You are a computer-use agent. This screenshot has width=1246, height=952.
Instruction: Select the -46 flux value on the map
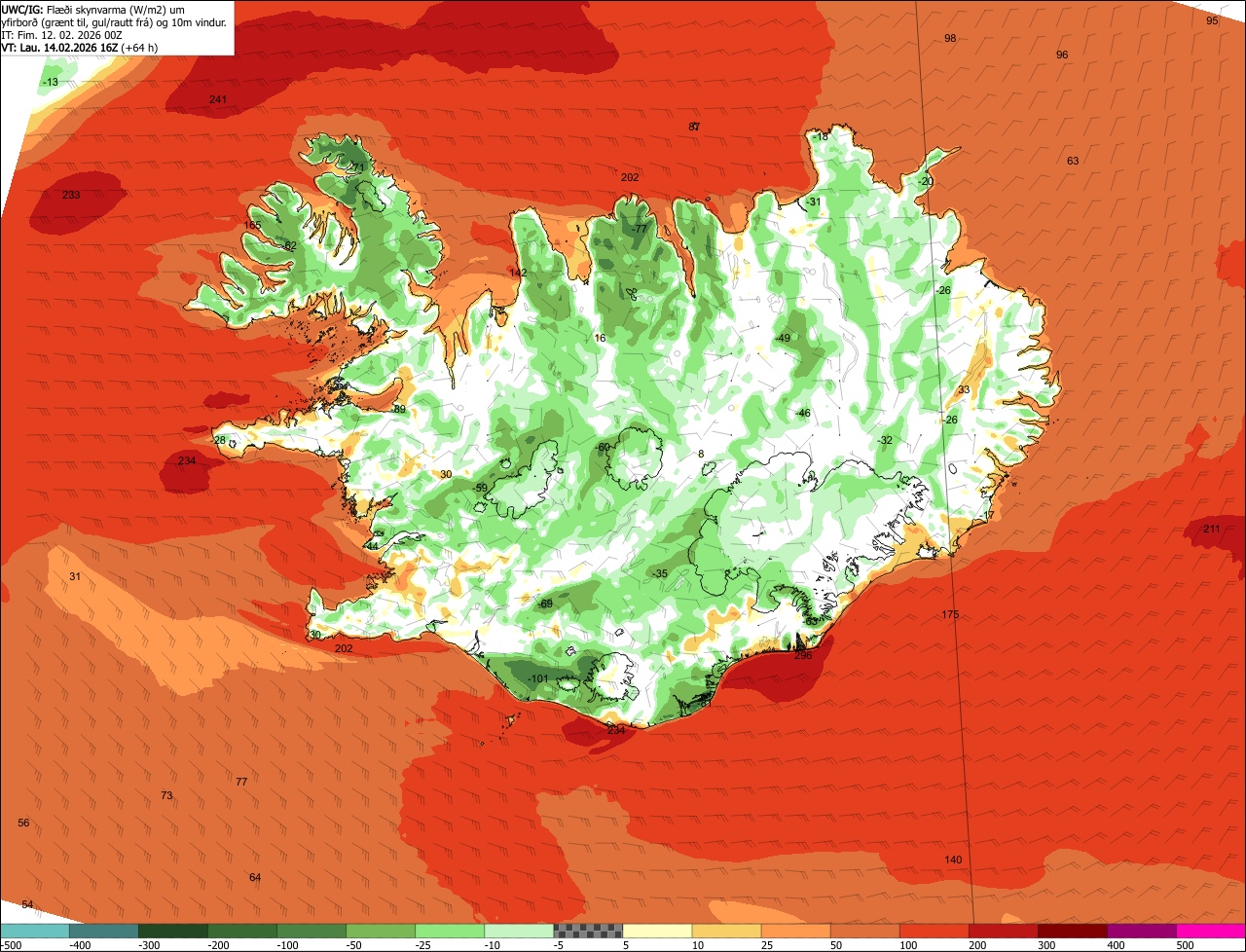(x=802, y=413)
